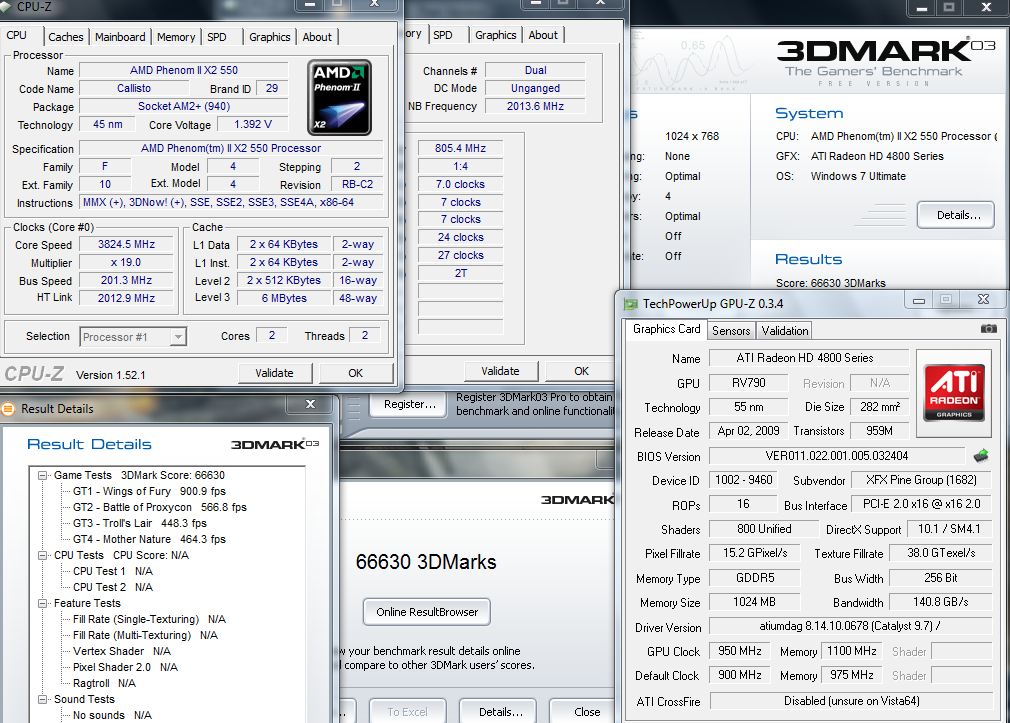Select GT4 - Mother Nature result row
This screenshot has height=723, width=1010.
149,539
